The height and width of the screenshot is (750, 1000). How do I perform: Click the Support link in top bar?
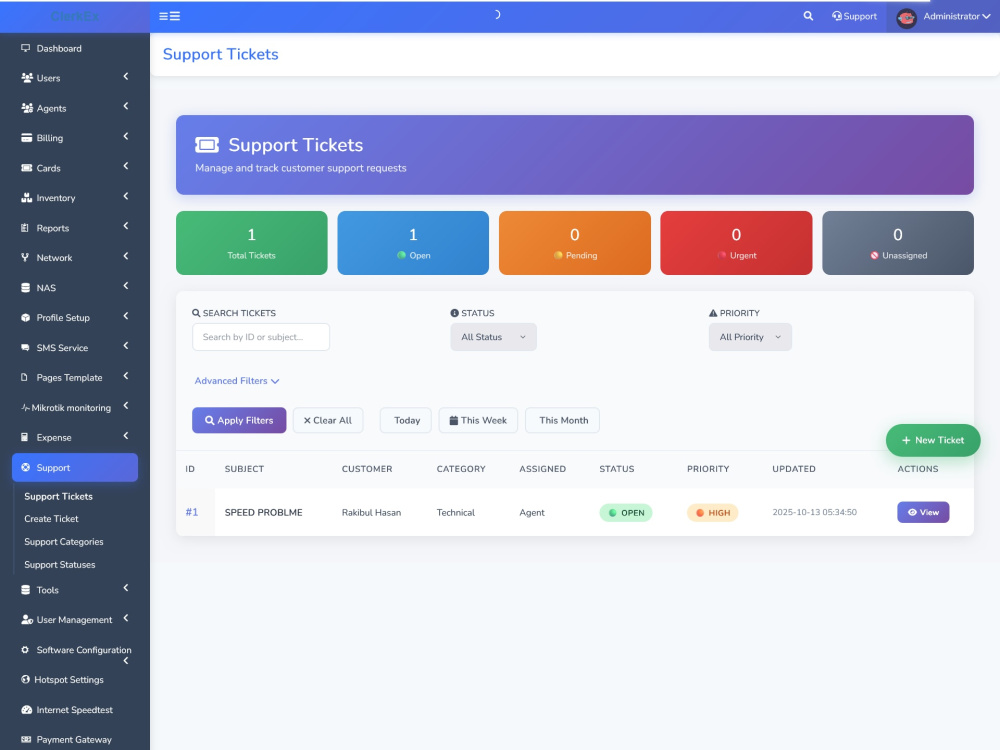pyautogui.click(x=855, y=17)
